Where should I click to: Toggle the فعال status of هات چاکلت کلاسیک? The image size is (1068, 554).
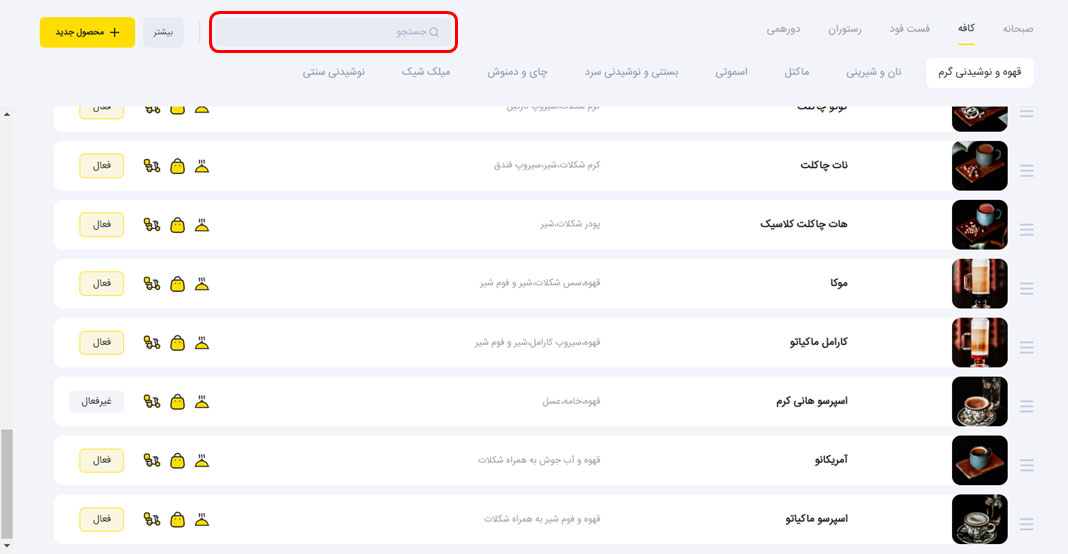pos(101,225)
